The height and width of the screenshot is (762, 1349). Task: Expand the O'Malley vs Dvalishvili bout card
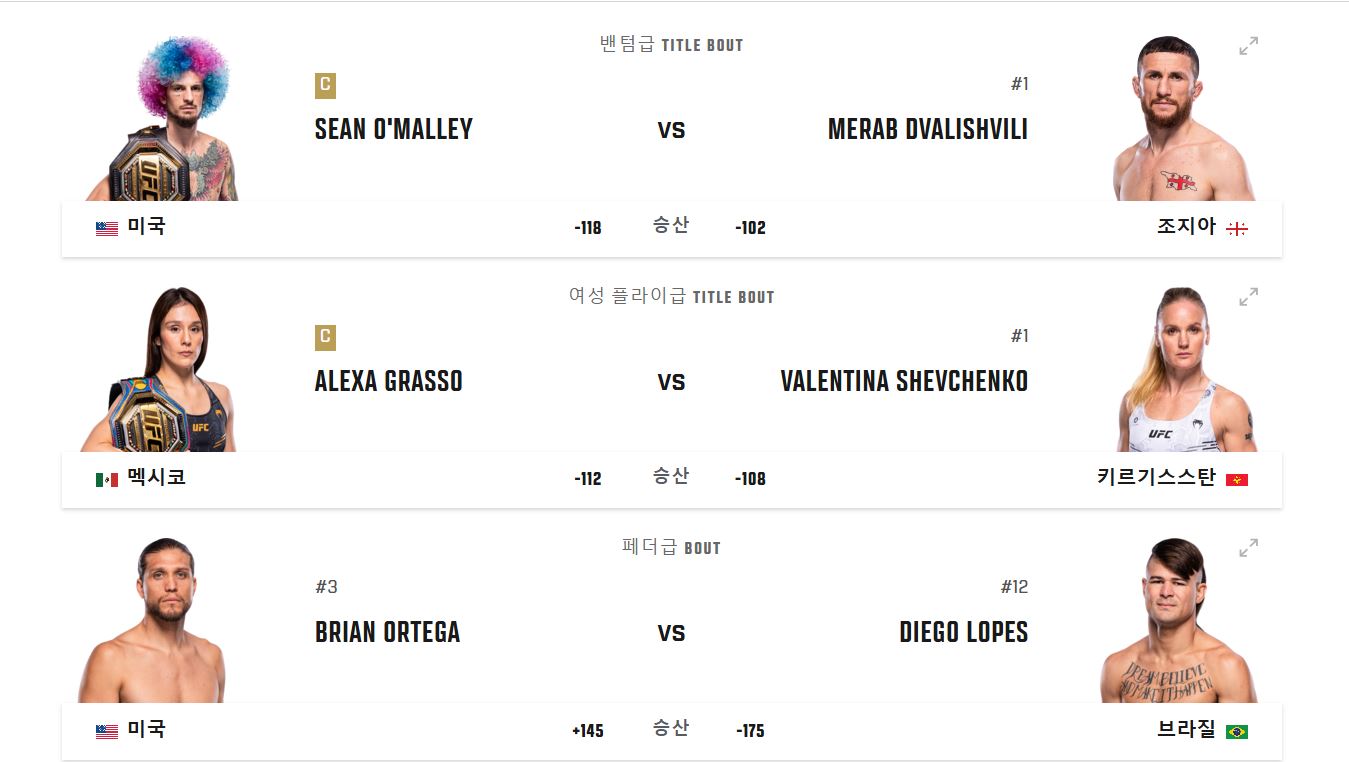pos(1246,44)
